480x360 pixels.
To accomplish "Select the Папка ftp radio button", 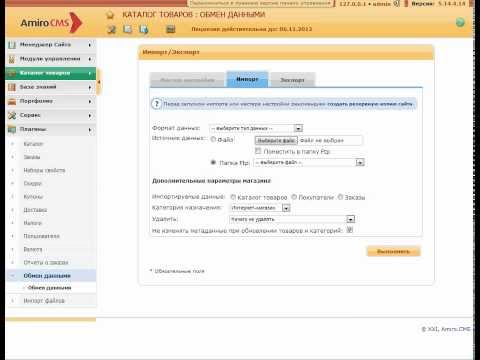I will pyautogui.click(x=213, y=162).
